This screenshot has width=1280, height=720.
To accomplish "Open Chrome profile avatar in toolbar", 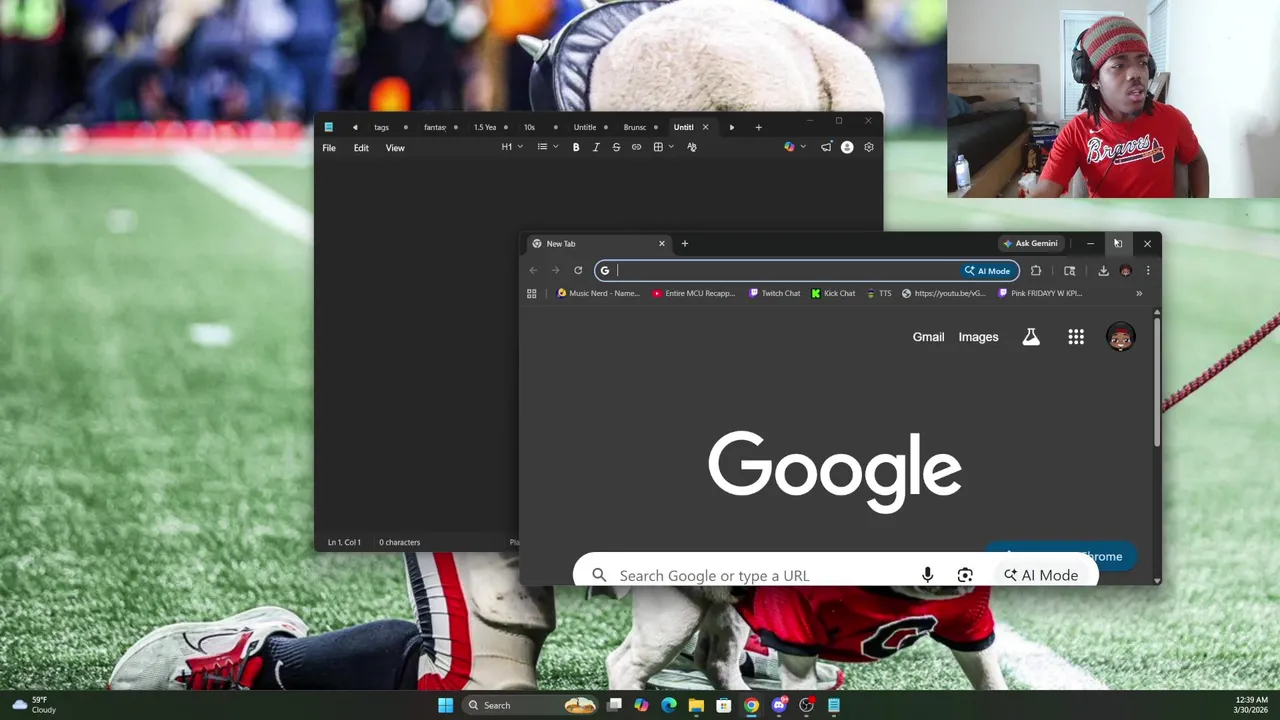I will [1126, 270].
